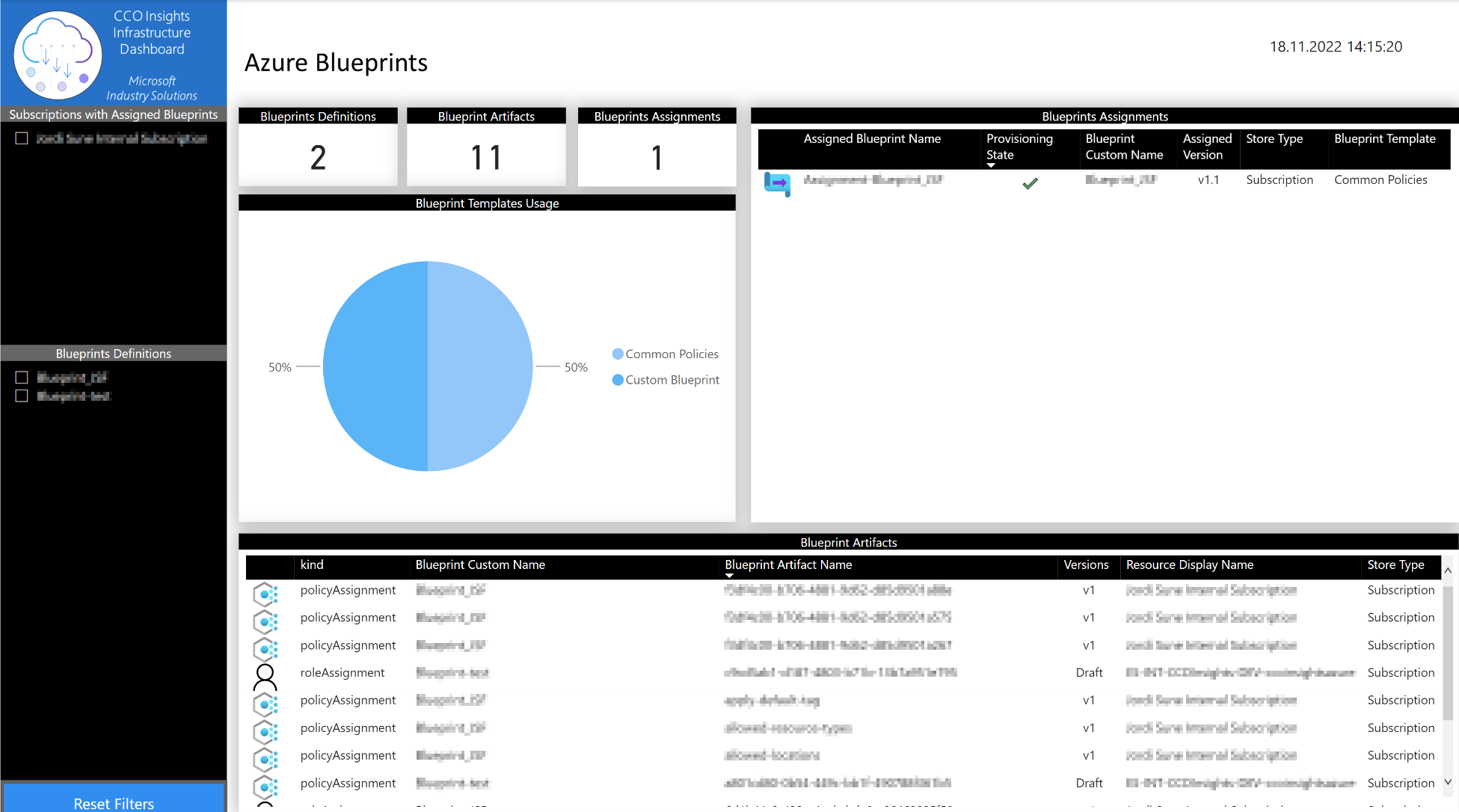Select the Custom Blueprint legend swatch

[618, 380]
